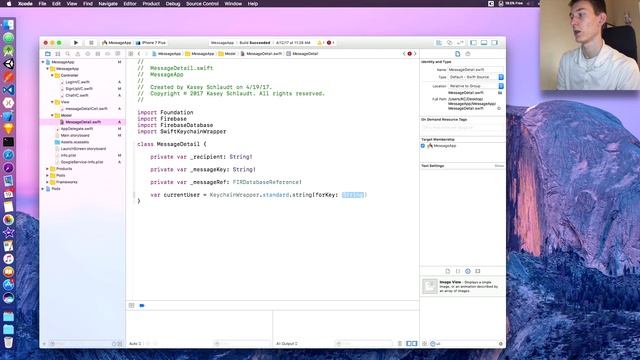
Task: Switch object library to icon grid view
Action: pos(424,344)
